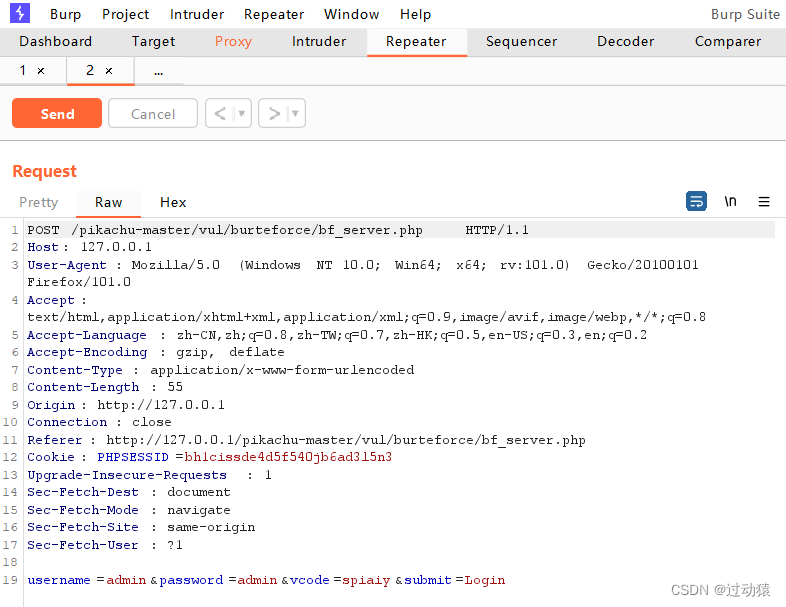Click the Burp Suite lightning logo icon
The height and width of the screenshot is (607, 786).
coord(20,13)
